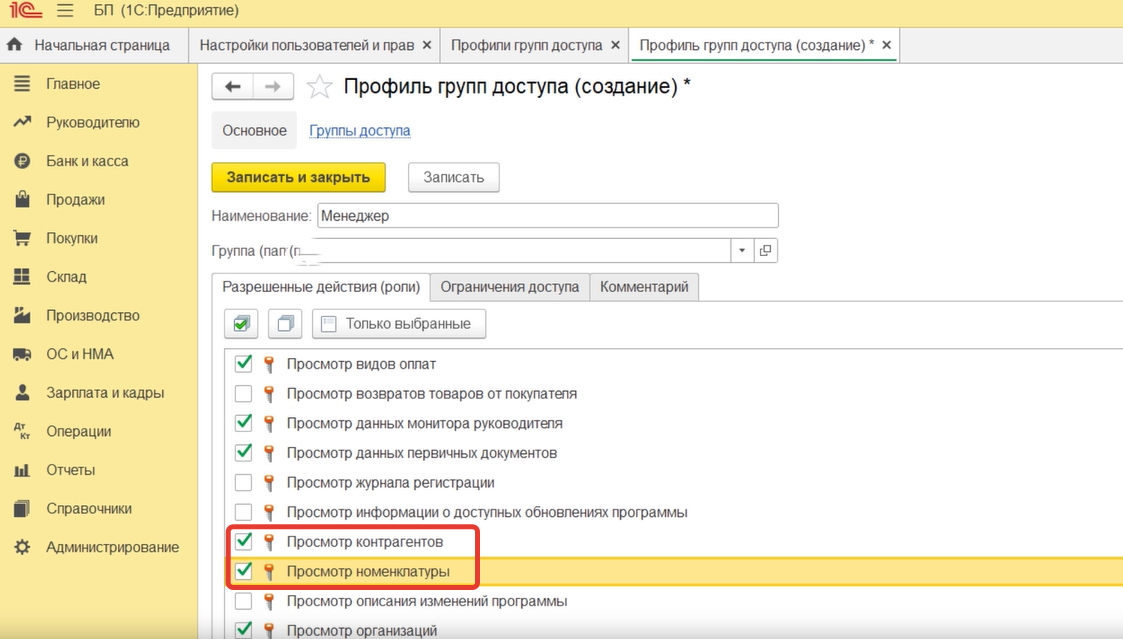The image size is (1123, 639).
Task: Click the back navigation arrow
Action: (x=233, y=87)
